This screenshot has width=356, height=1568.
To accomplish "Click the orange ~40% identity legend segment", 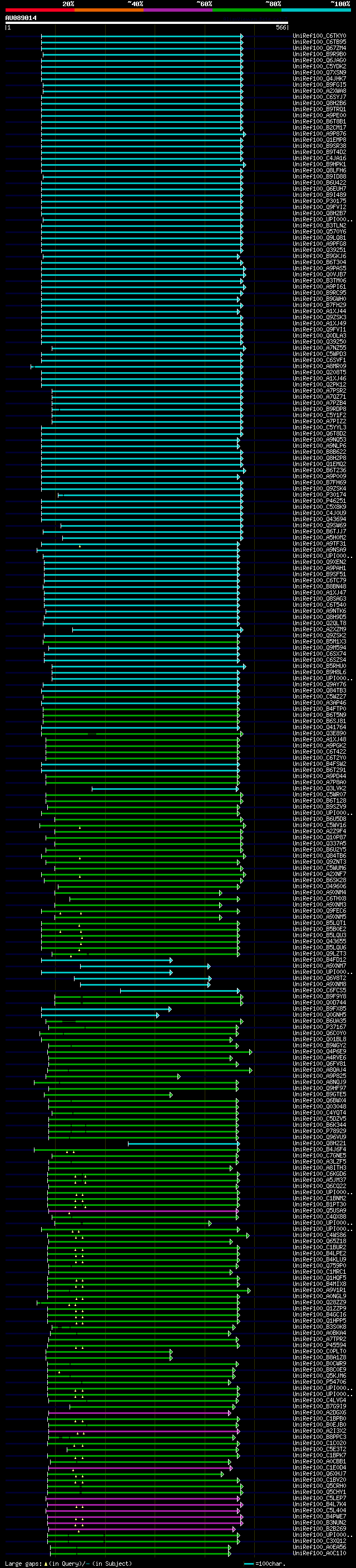I will tap(109, 10).
